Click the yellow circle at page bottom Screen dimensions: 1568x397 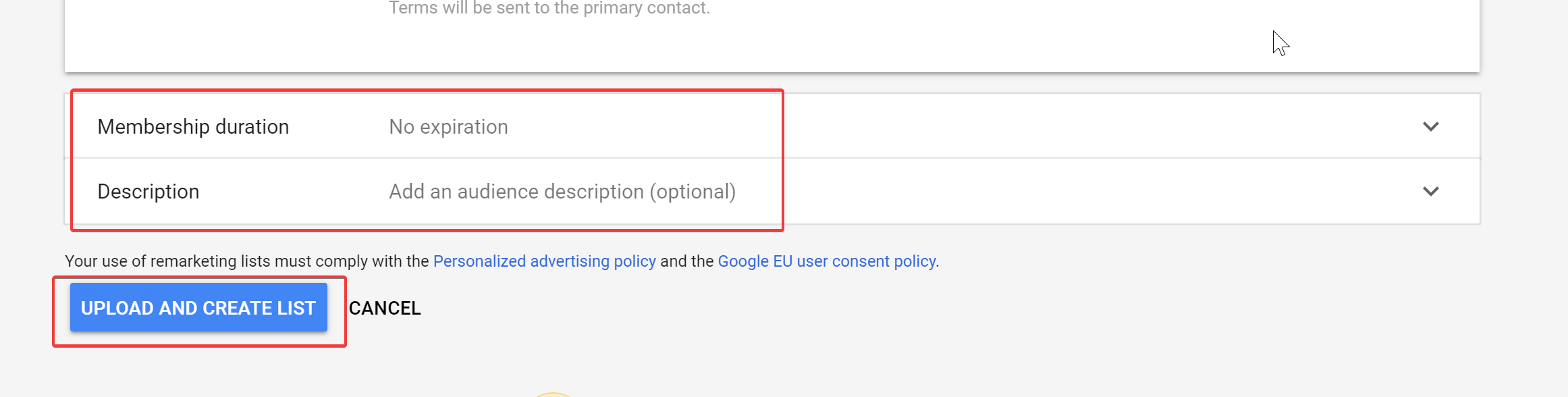[553, 394]
